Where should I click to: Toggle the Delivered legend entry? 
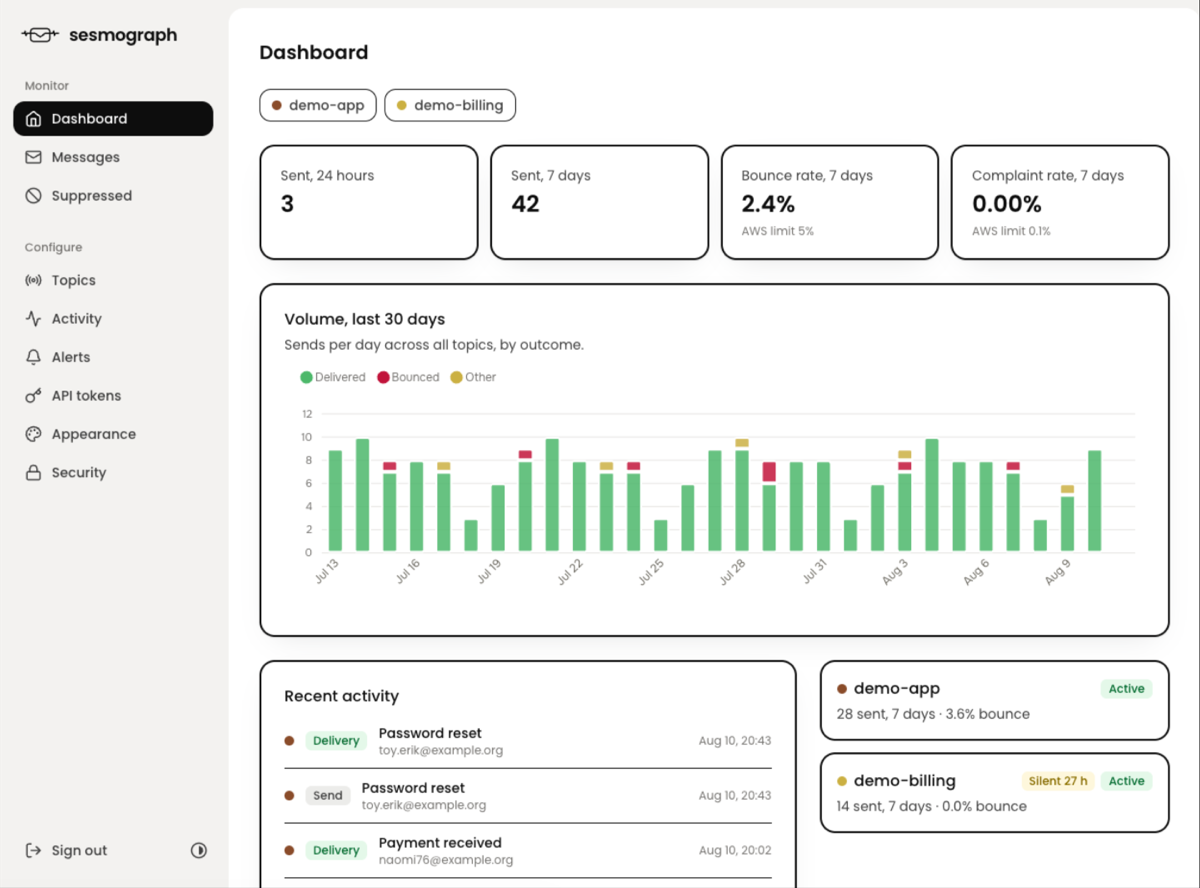tap(333, 377)
